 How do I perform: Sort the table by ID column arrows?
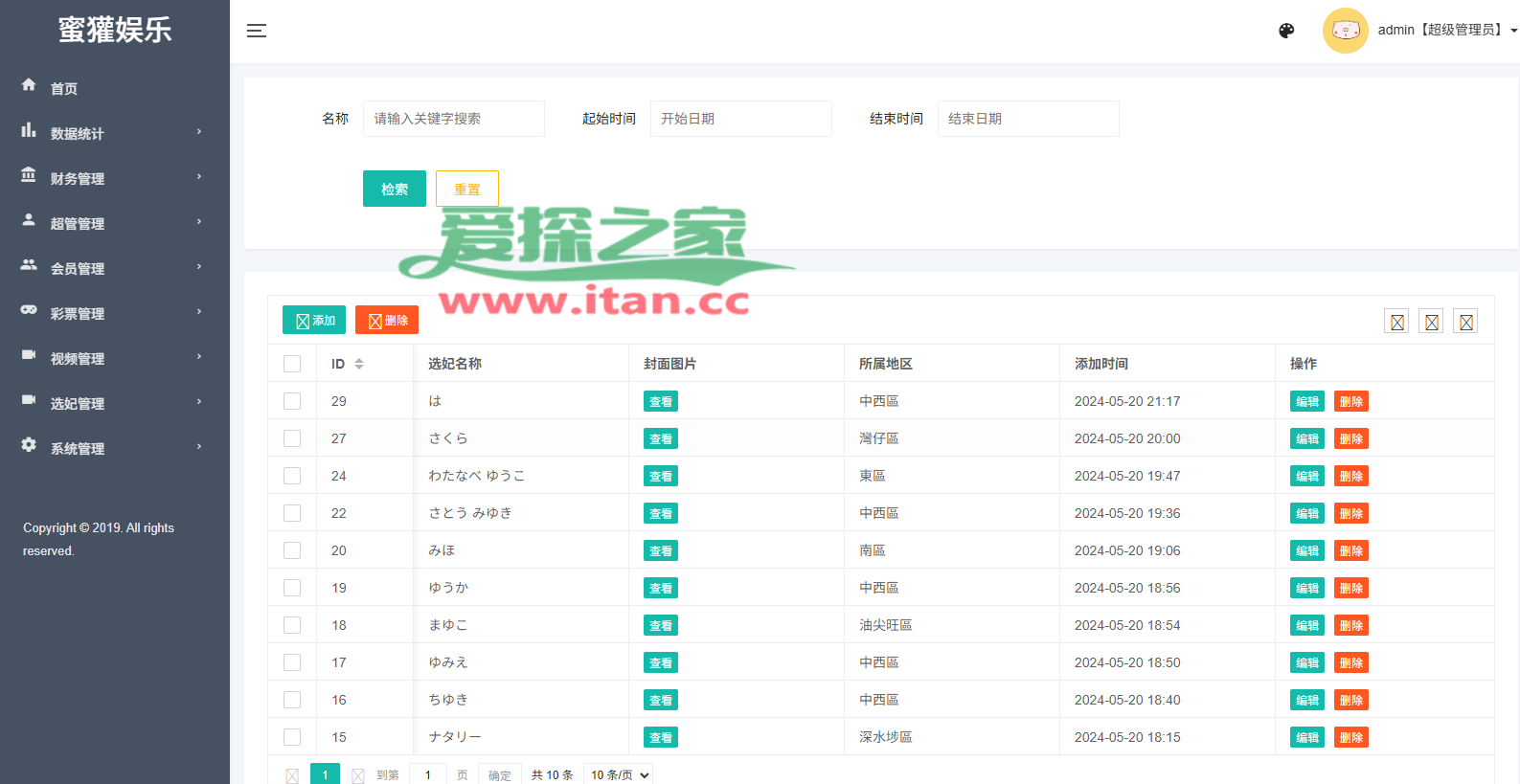(x=359, y=364)
